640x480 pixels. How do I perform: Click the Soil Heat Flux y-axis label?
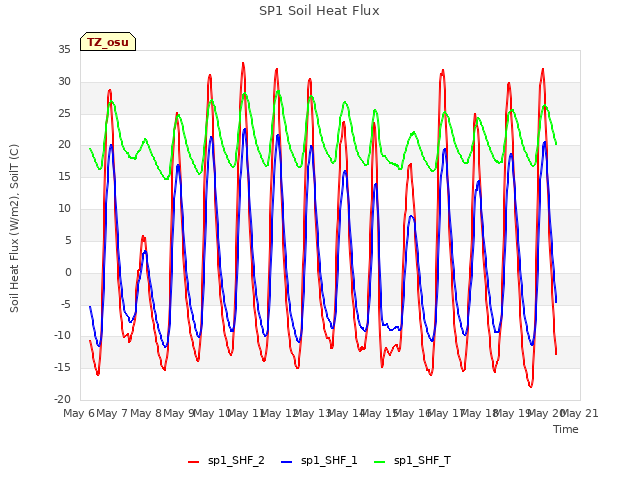click(14, 228)
